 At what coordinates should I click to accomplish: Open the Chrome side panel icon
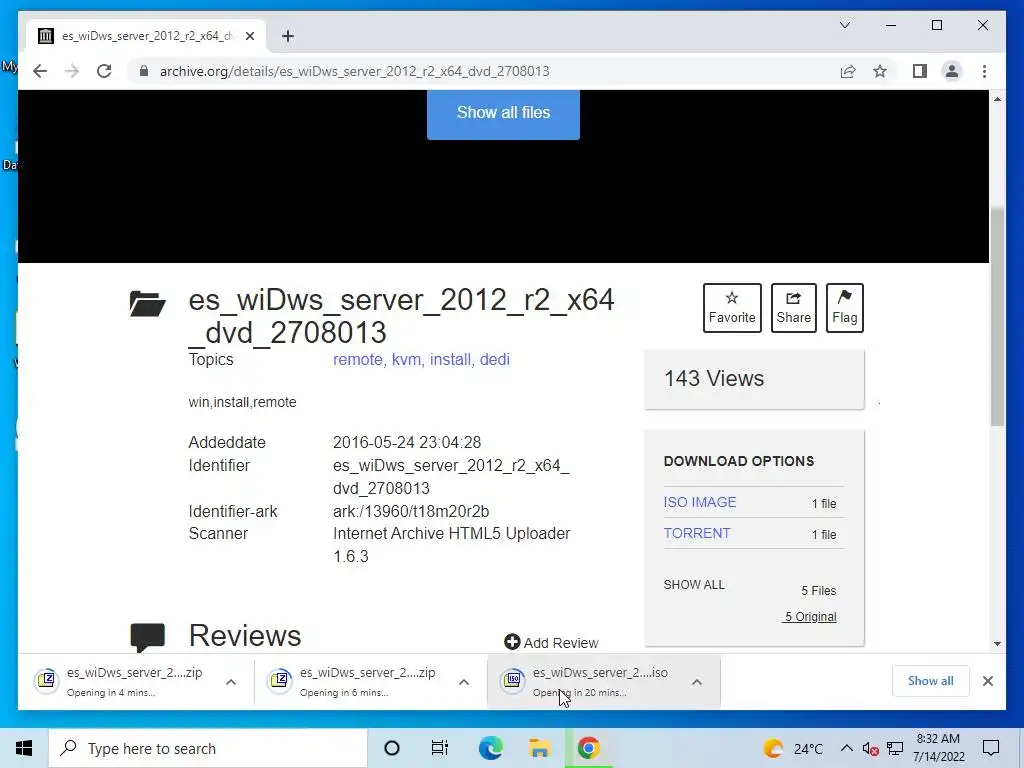point(920,71)
